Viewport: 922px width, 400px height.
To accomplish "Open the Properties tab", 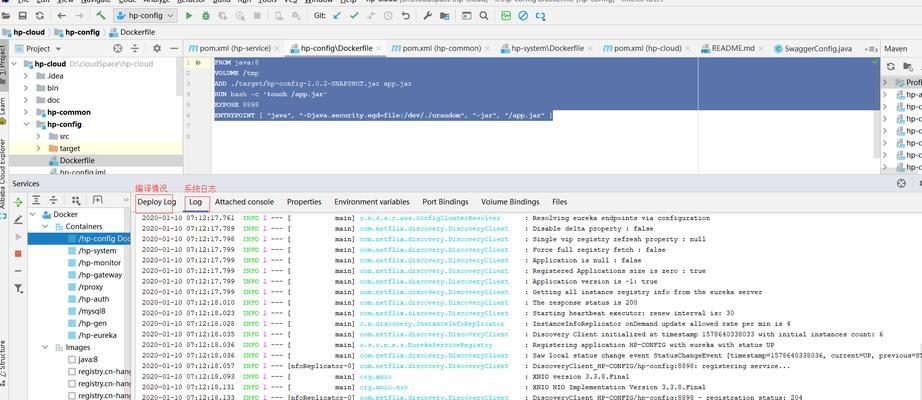I will tap(304, 202).
